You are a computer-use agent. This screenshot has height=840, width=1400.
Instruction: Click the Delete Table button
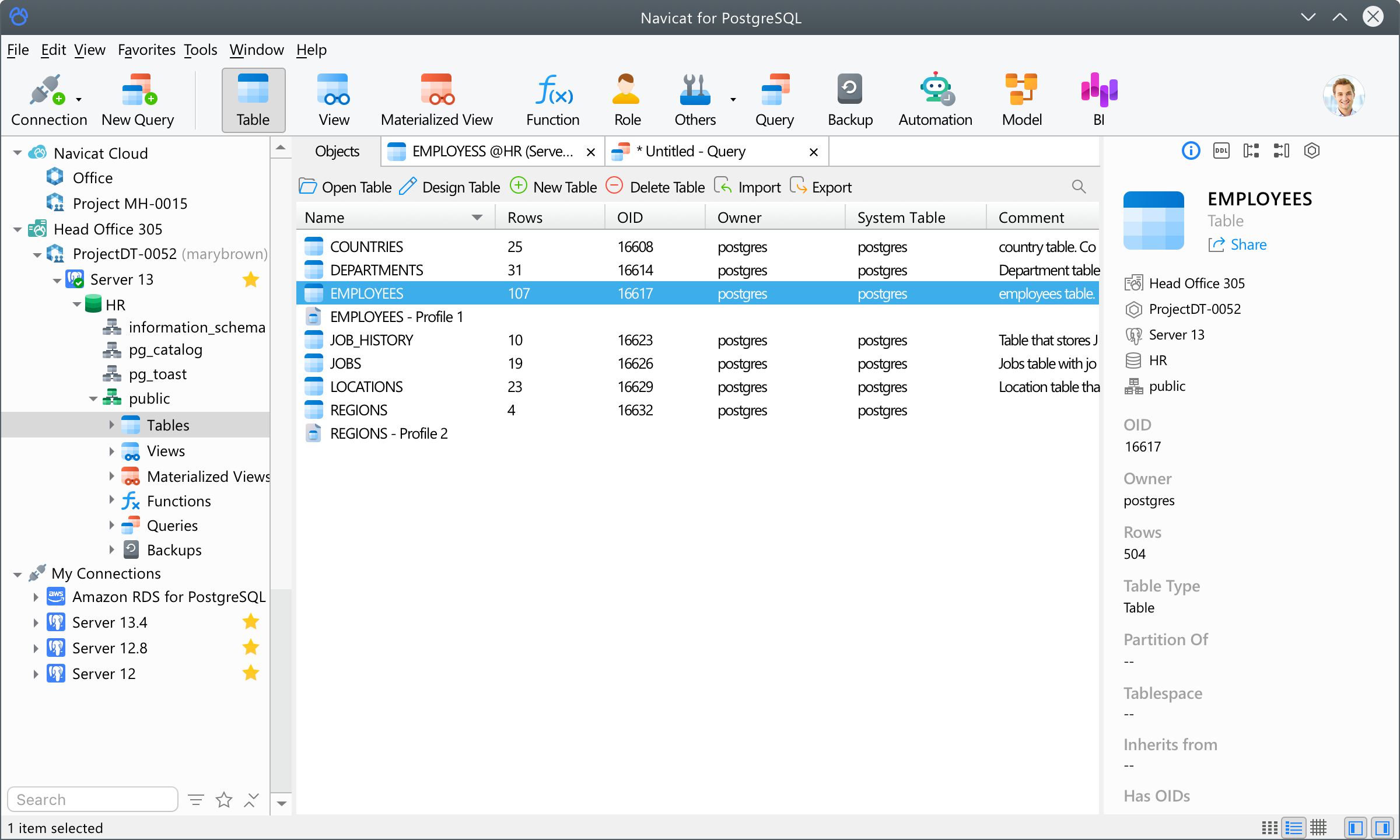pos(656,187)
